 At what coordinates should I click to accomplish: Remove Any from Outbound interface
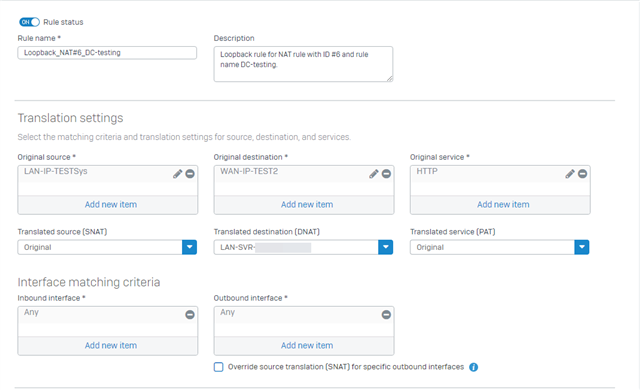[x=386, y=315]
